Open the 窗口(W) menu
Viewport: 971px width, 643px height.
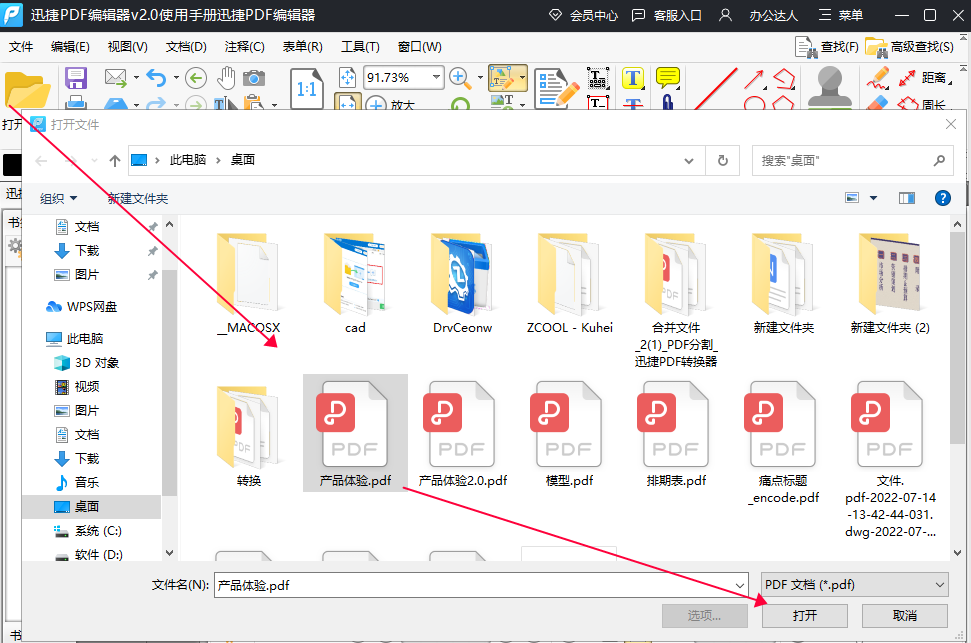pyautogui.click(x=419, y=47)
